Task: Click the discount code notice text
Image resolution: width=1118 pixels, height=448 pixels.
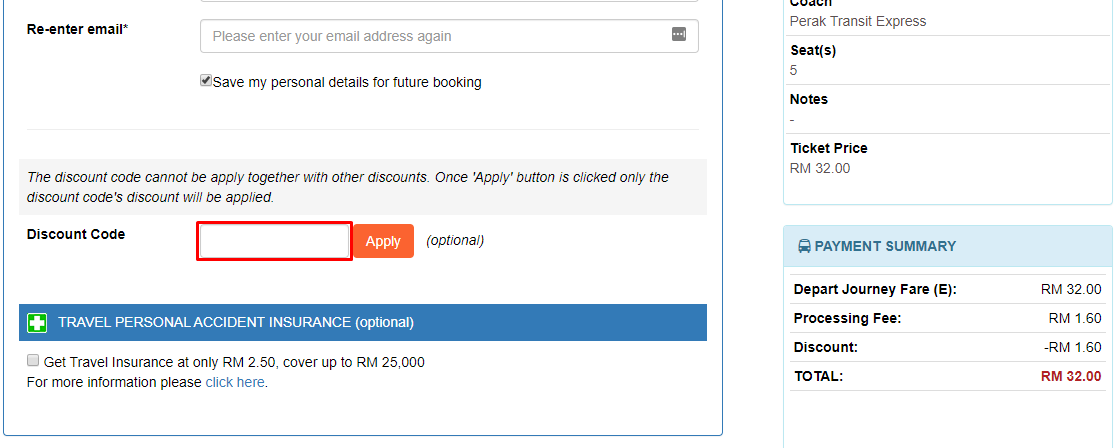Action: pyautogui.click(x=348, y=187)
